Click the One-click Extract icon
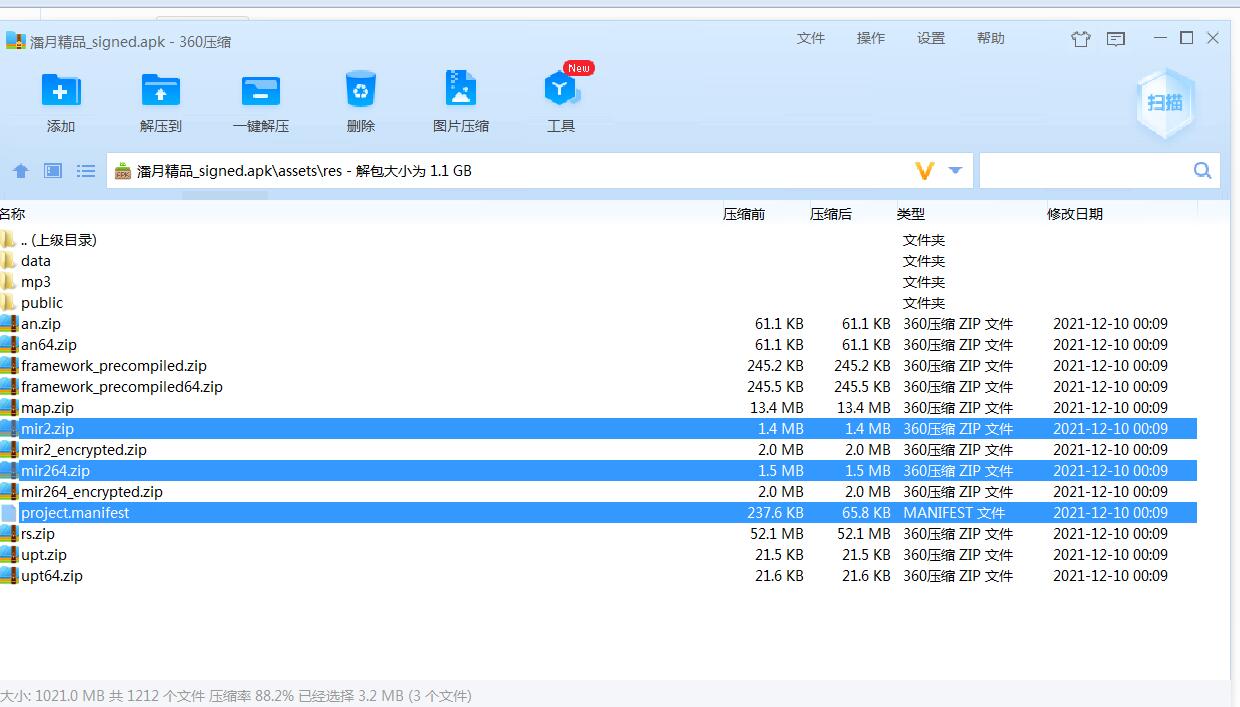This screenshot has width=1240, height=707. 261,92
